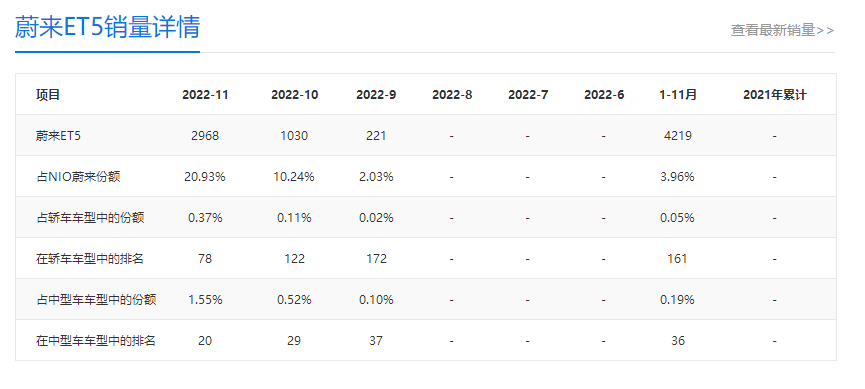Image resolution: width=865 pixels, height=389 pixels.
Task: Select the 20.93% share cell
Action: 205,177
